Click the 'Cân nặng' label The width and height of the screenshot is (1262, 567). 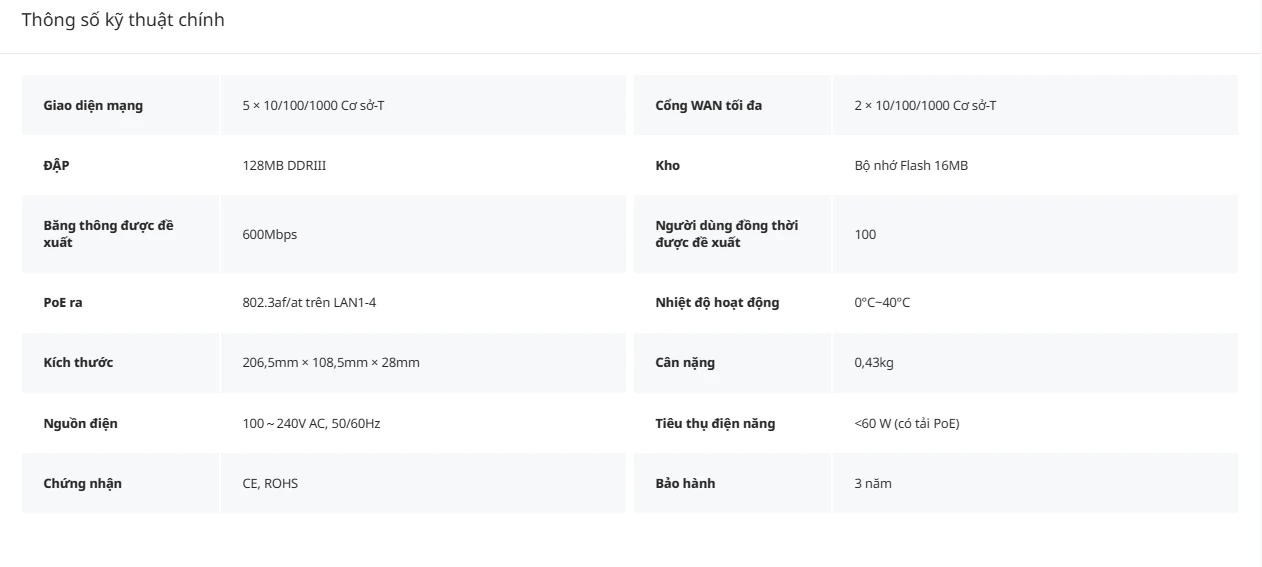click(685, 362)
